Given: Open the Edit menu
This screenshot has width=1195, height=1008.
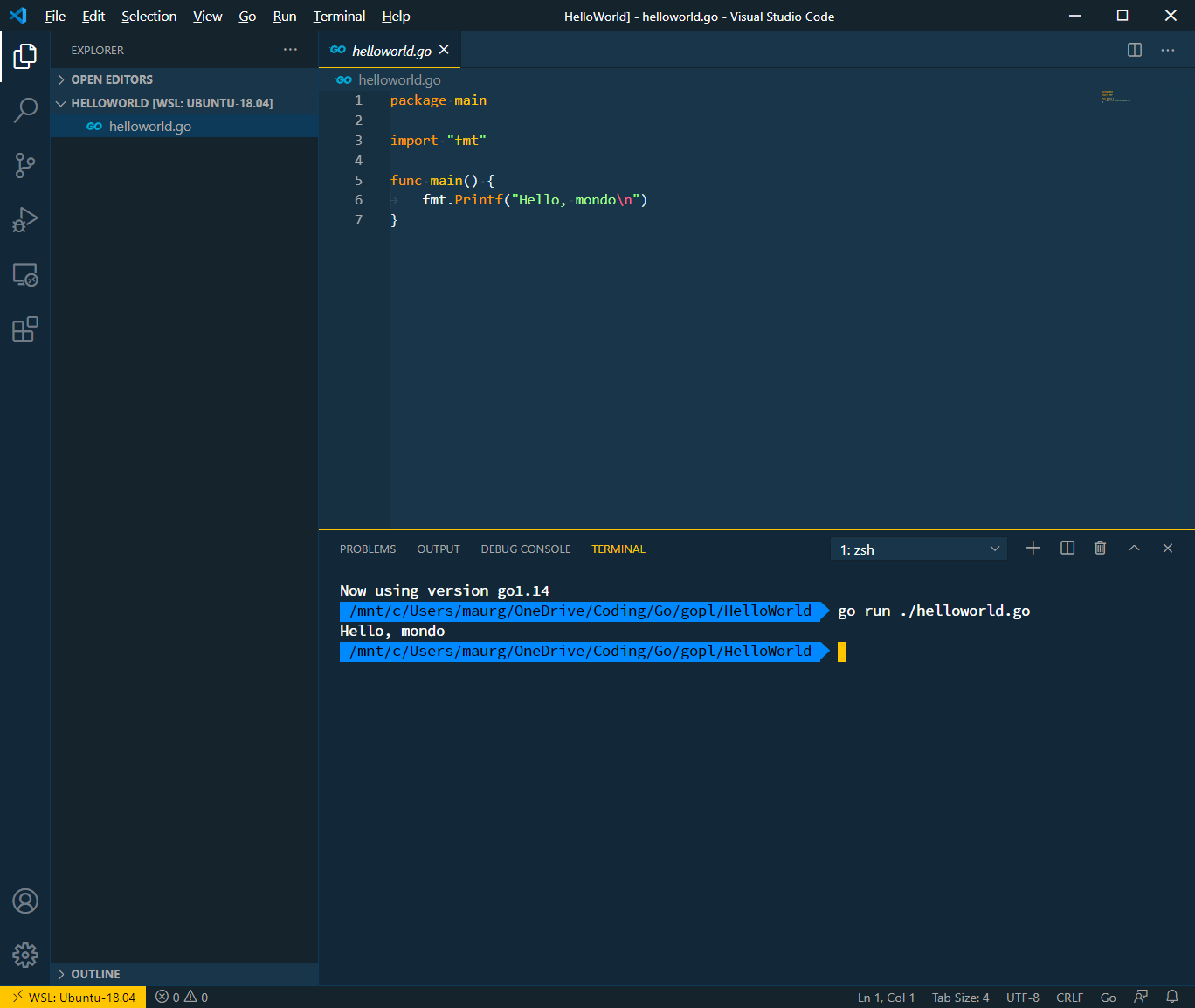Looking at the screenshot, I should 93,16.
